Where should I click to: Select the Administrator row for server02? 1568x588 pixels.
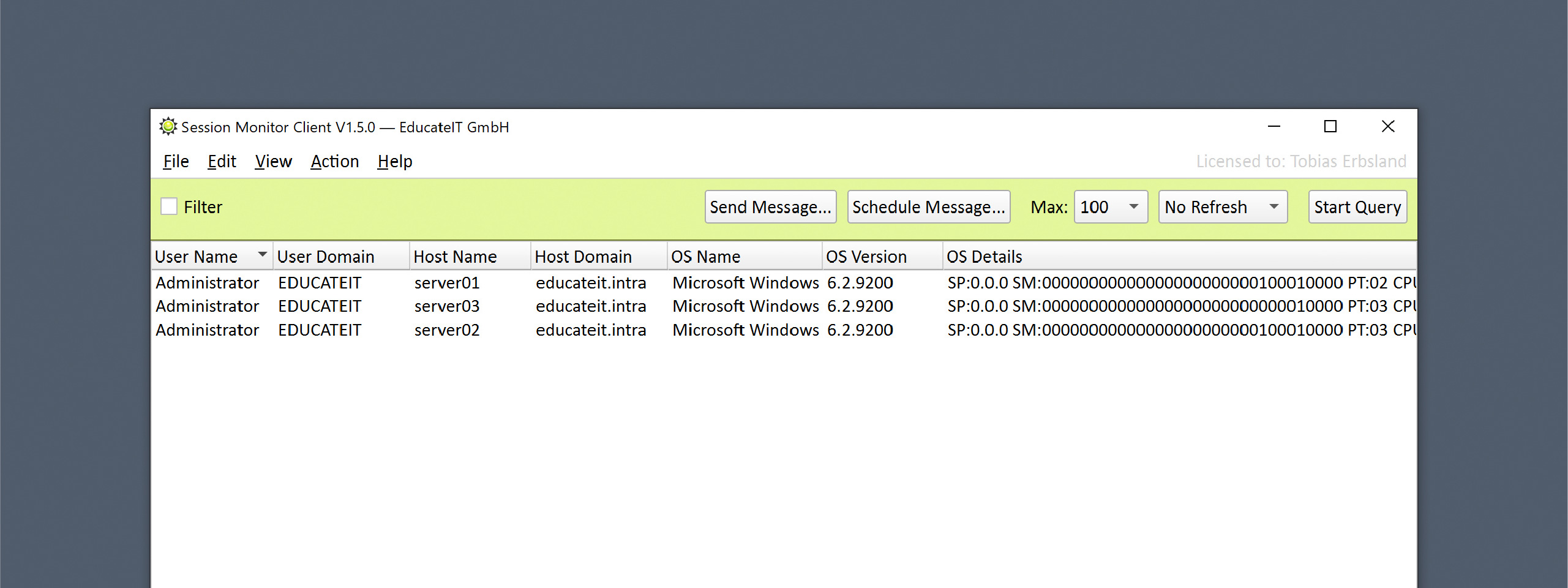point(447,330)
